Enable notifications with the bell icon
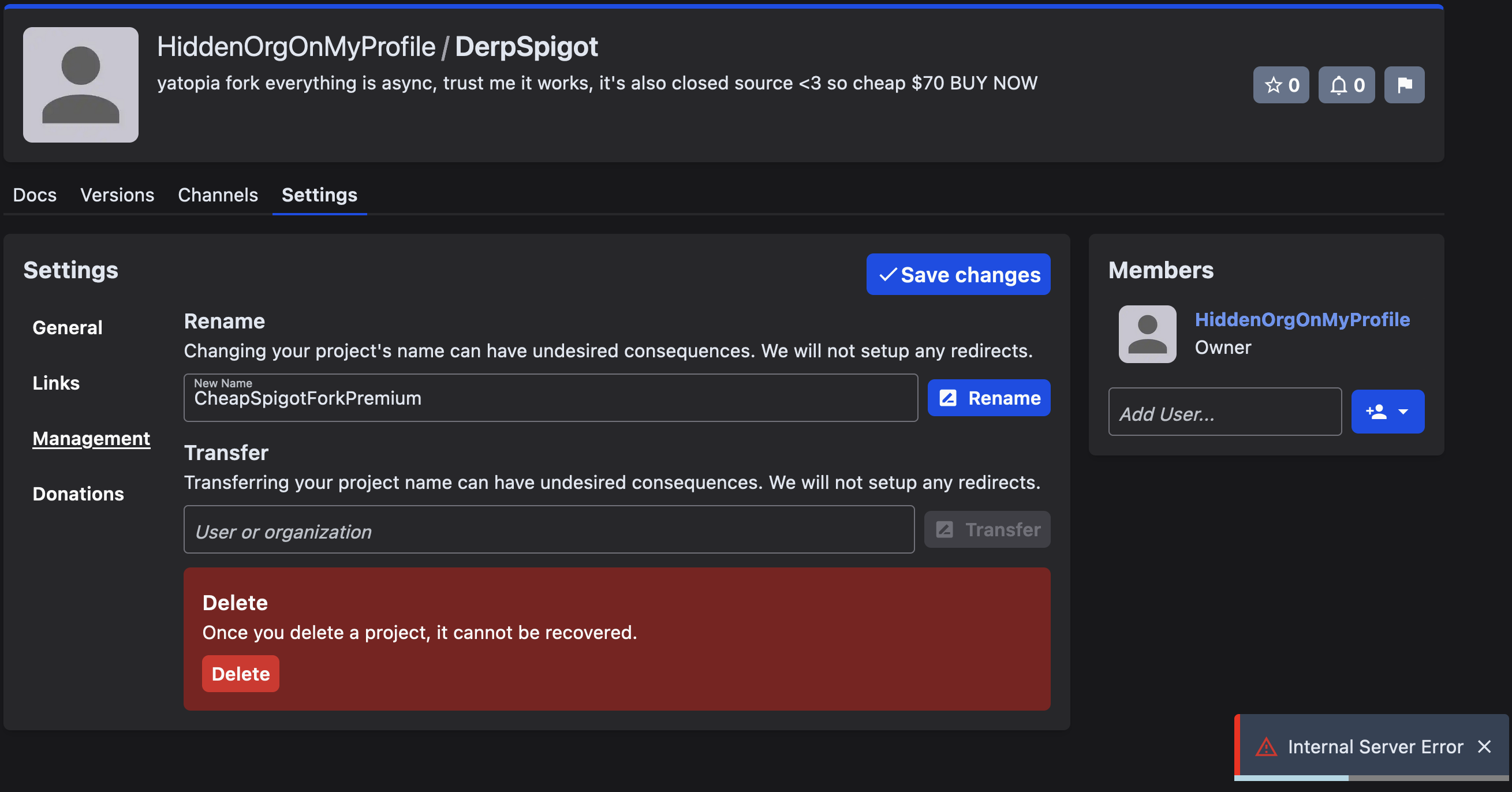Image resolution: width=1512 pixels, height=792 pixels. pos(1346,84)
